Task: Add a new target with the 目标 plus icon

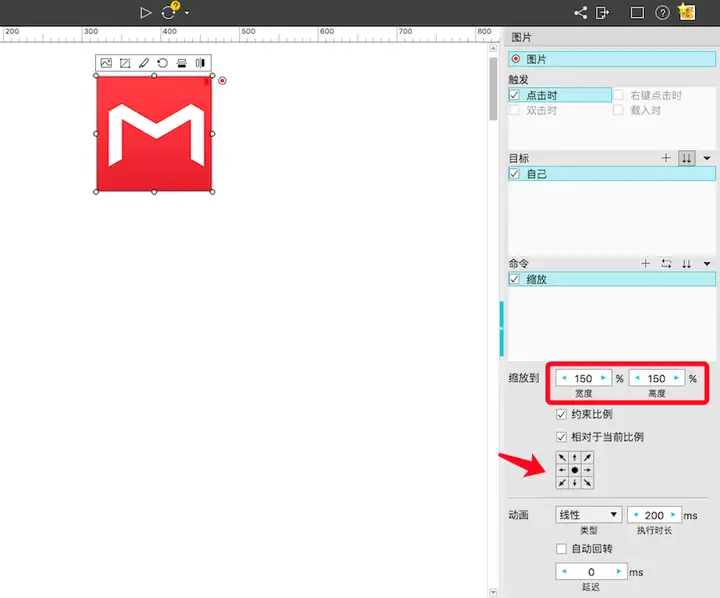Action: click(x=666, y=158)
